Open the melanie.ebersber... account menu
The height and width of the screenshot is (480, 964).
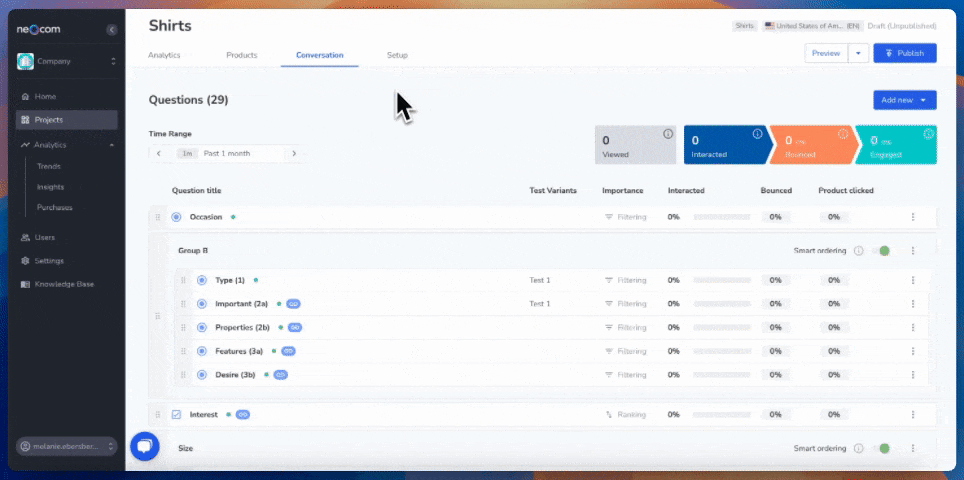(66, 447)
